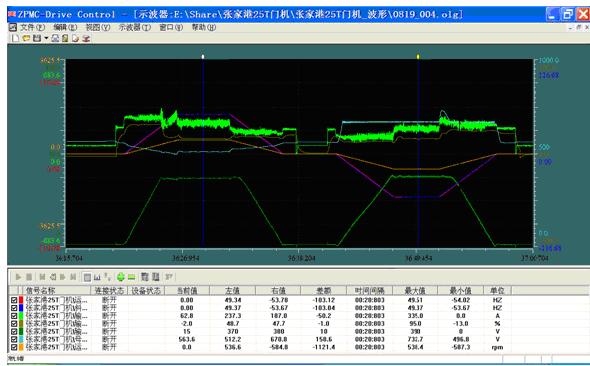Image resolution: width=590 pixels, height=366 pixels.
Task: Click the orange color swatch in signal list
Action: [21, 347]
